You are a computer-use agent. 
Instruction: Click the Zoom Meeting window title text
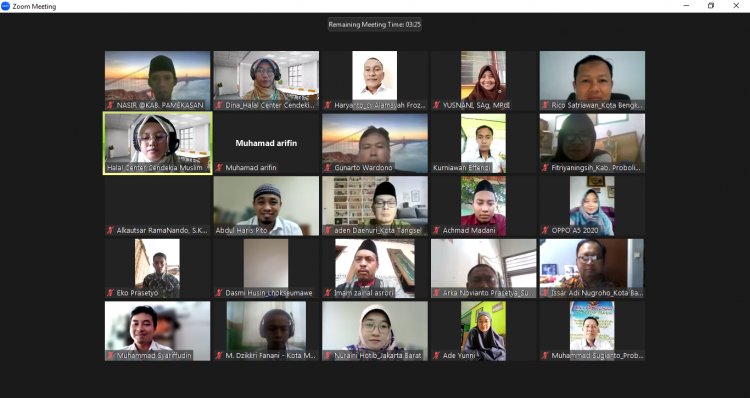pos(34,7)
